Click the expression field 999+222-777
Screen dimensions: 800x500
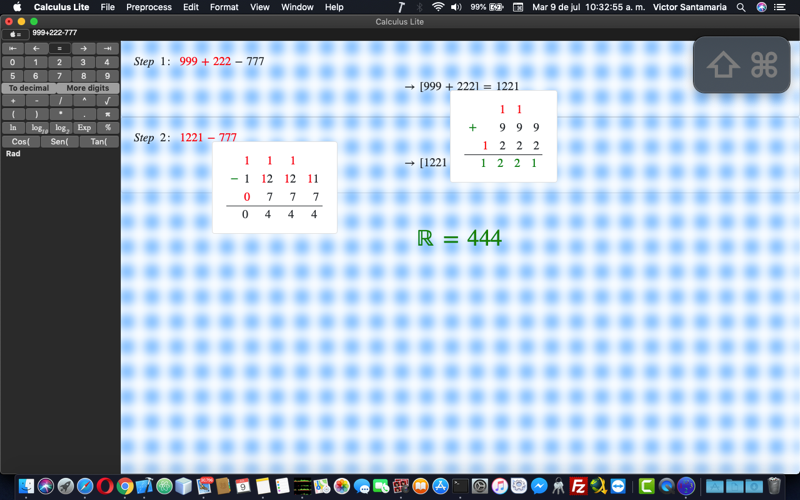pos(55,33)
